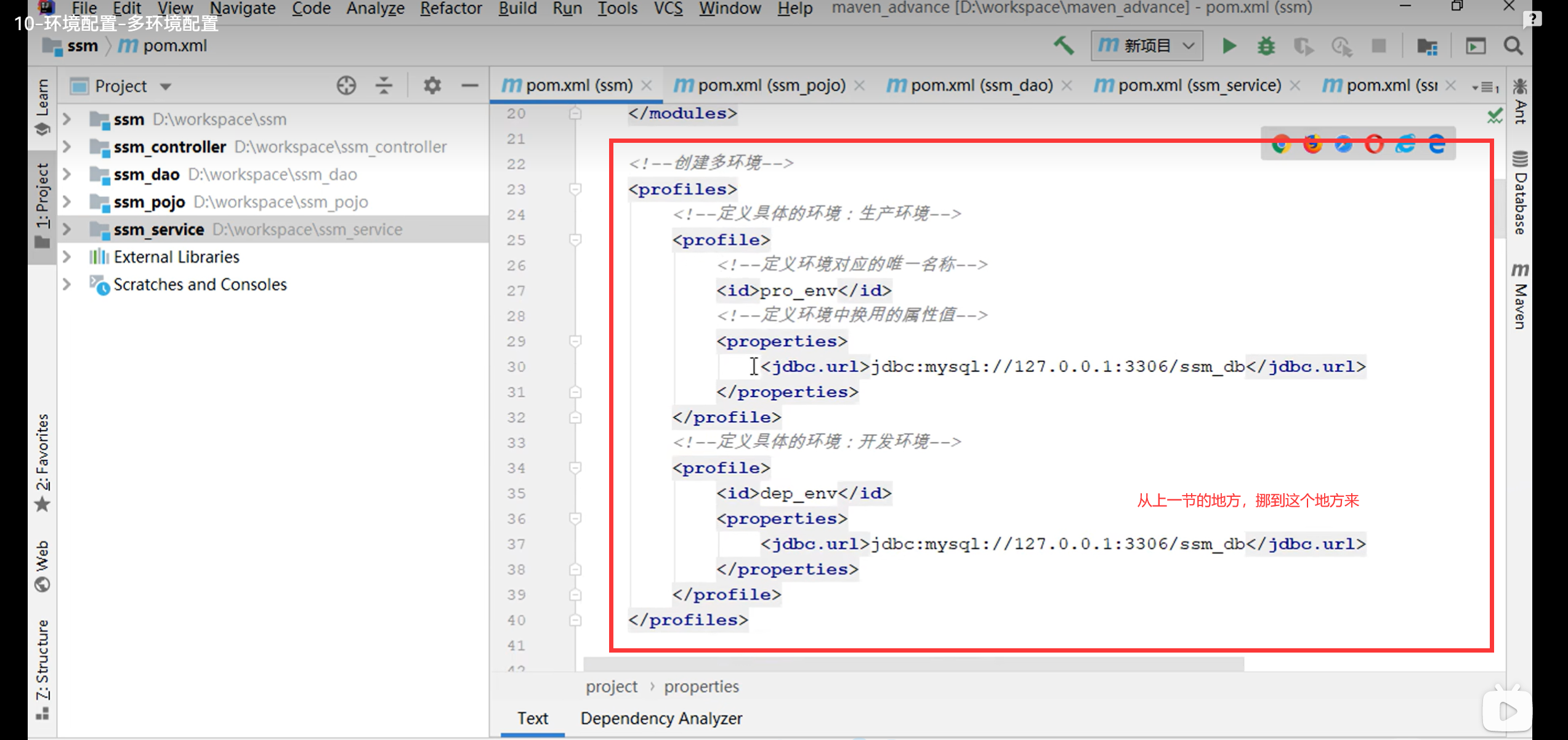Expand External Libraries node

coord(67,257)
